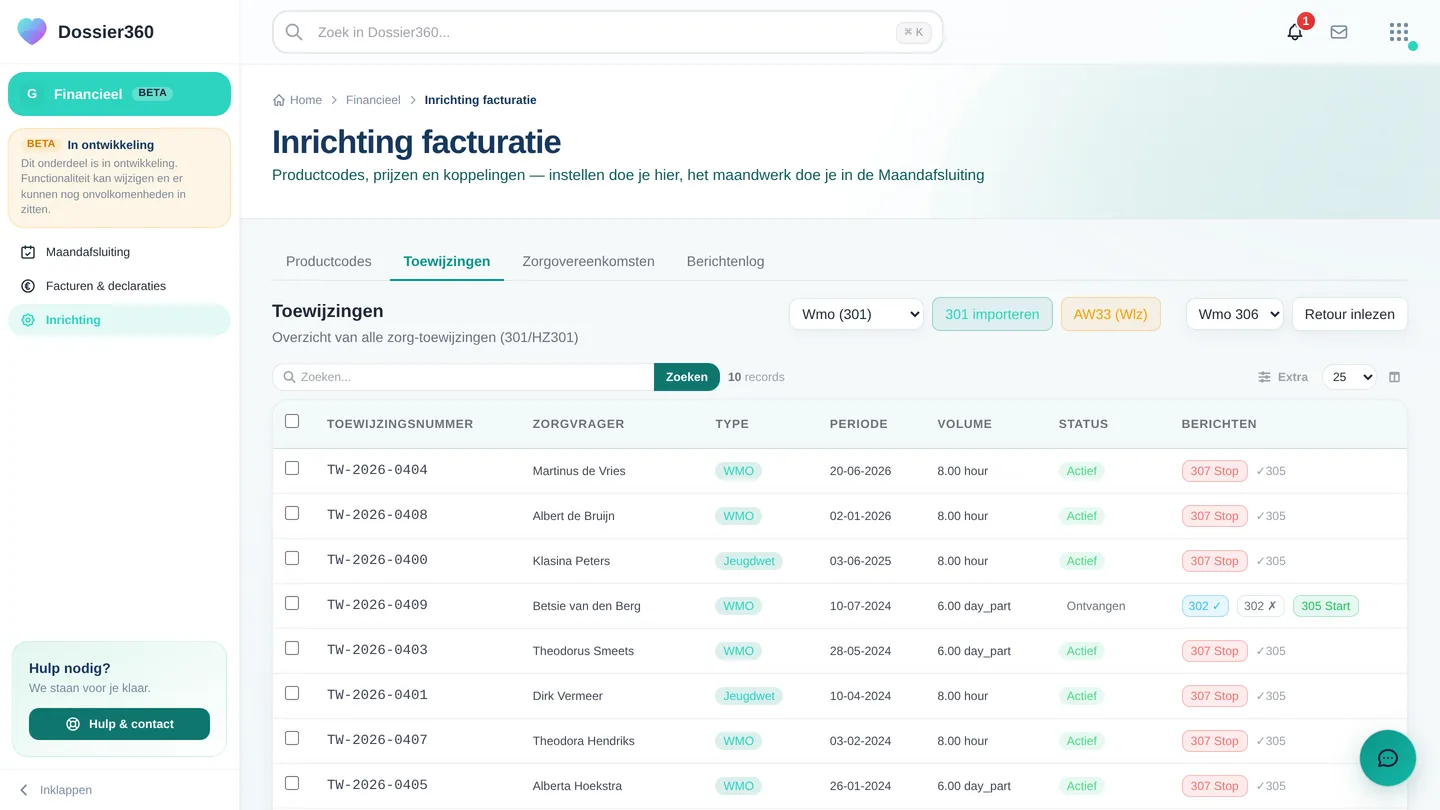
Task: Open the chat bubble widget
Action: click(1388, 758)
